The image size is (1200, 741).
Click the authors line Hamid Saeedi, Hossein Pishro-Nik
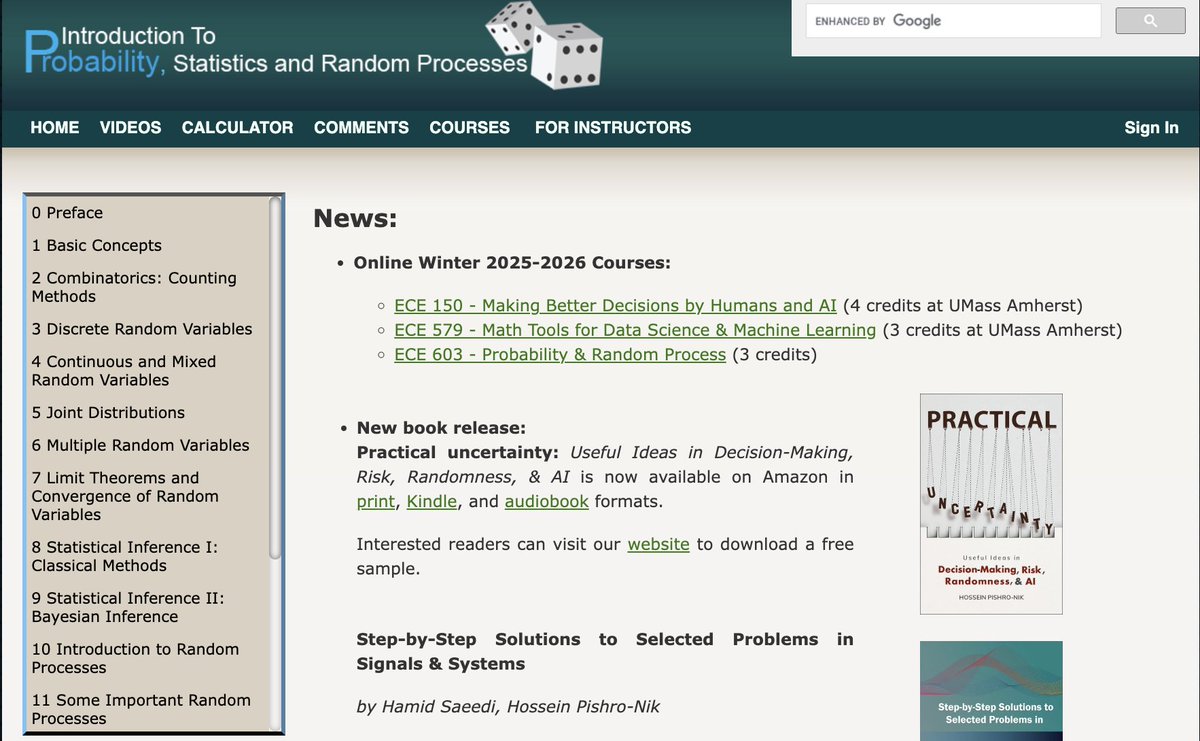508,707
